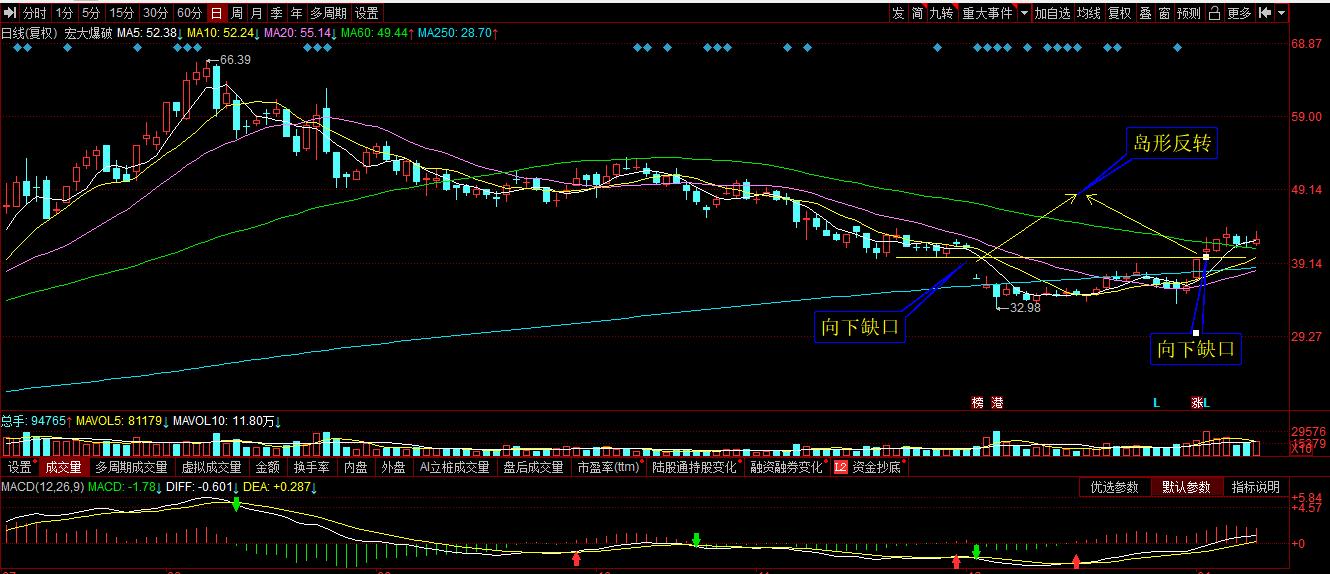The width and height of the screenshot is (1330, 574).
Task: Select the 周 weekly period tab
Action: pyautogui.click(x=236, y=13)
